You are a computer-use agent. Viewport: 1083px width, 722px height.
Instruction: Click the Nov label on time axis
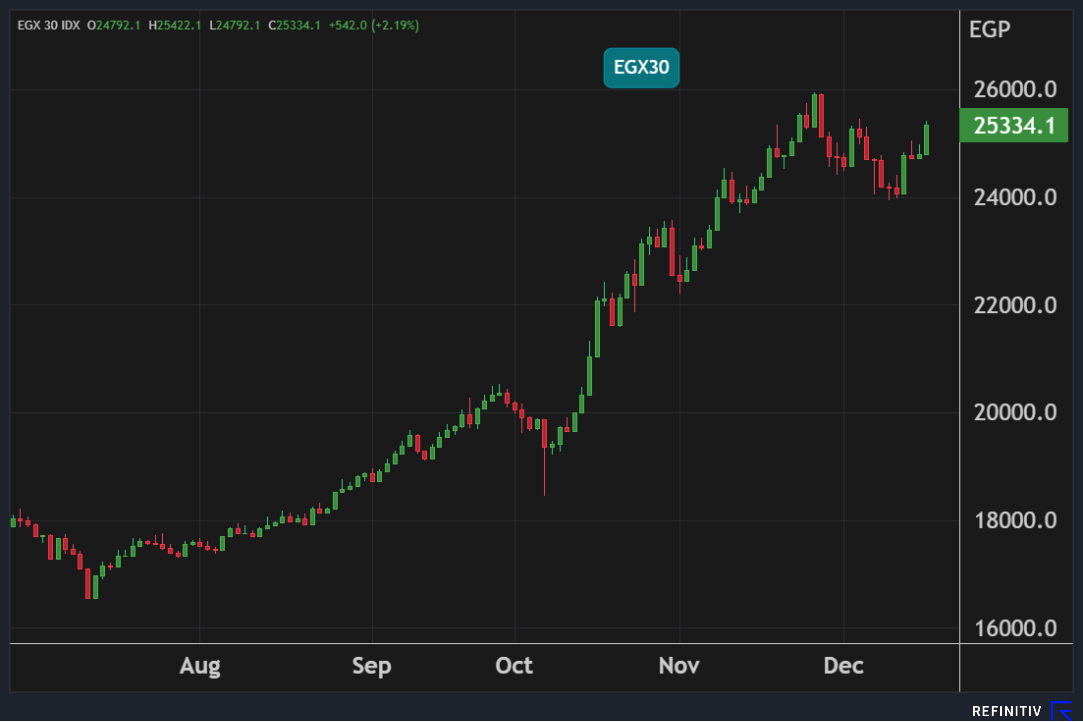coord(679,666)
